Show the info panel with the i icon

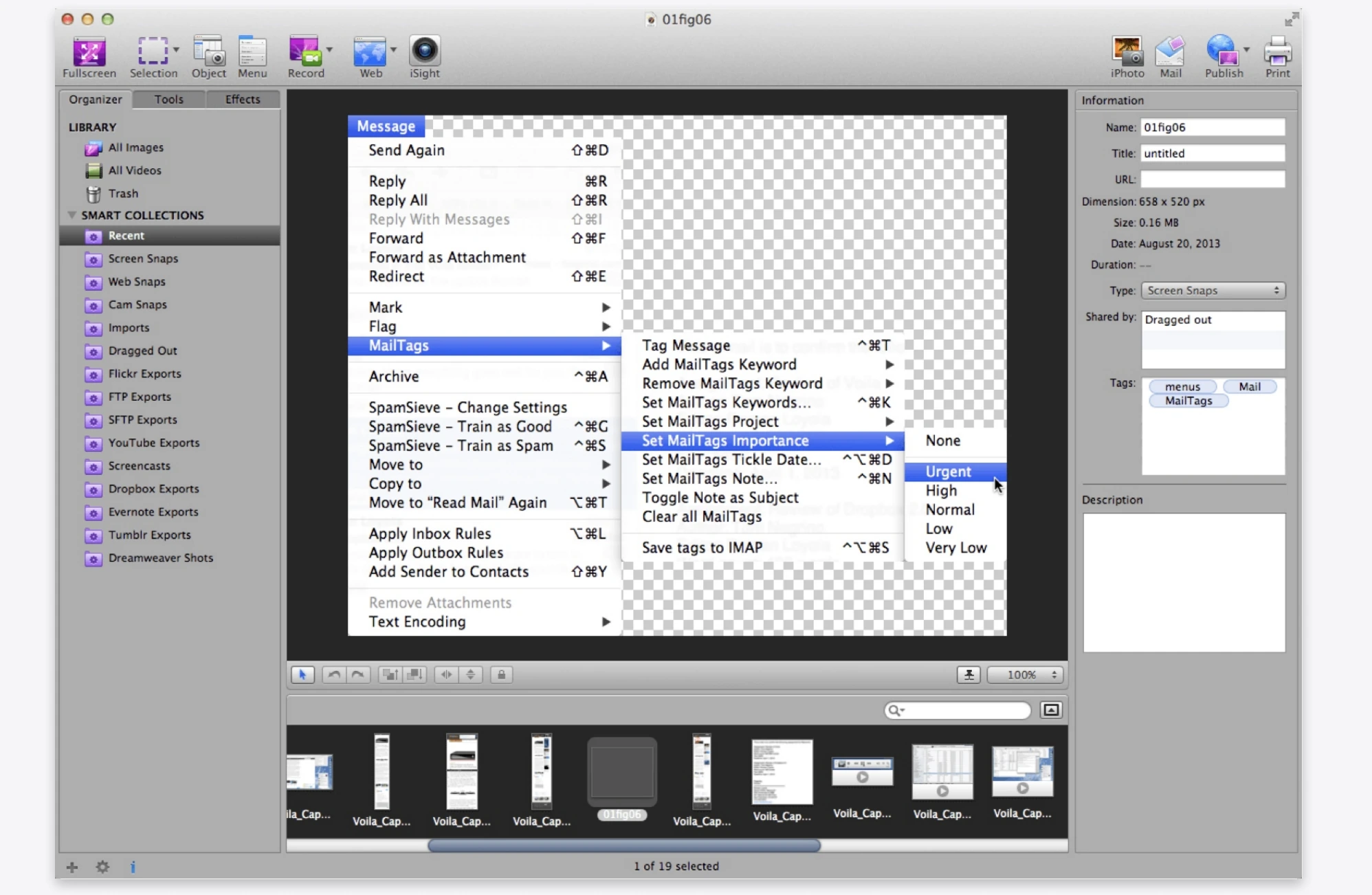[x=133, y=867]
